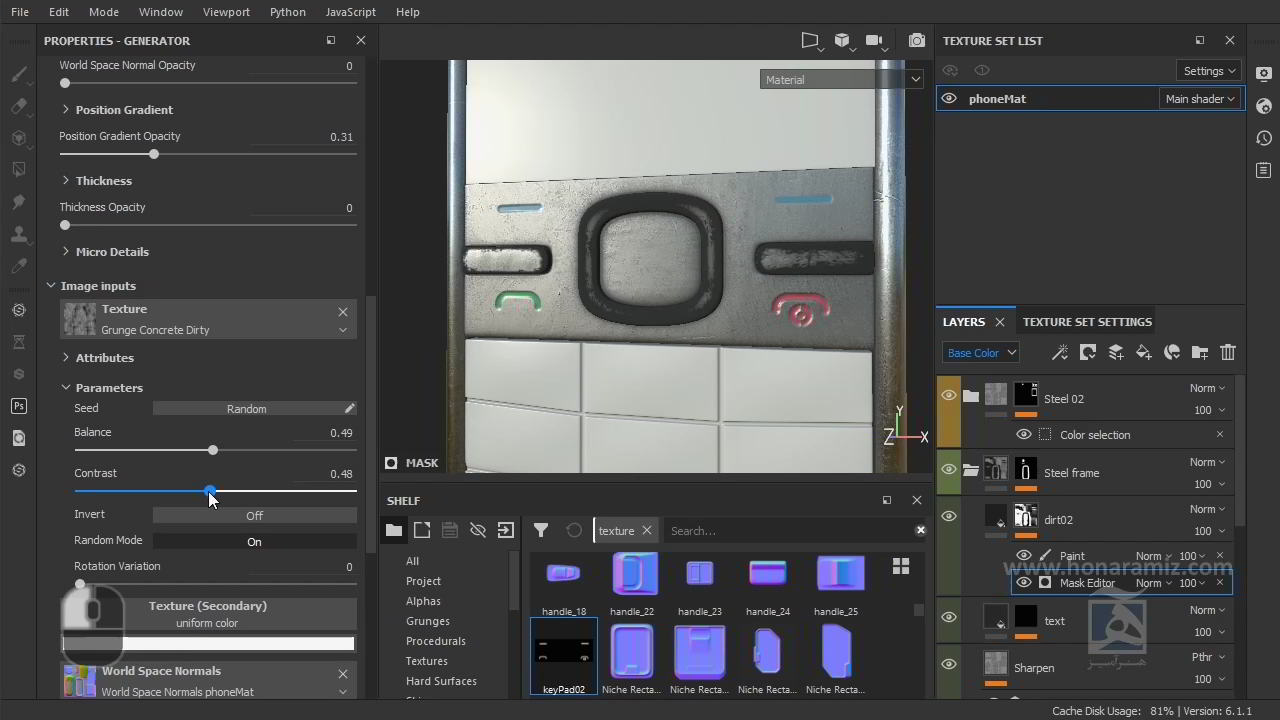Collapse the Parameters section
The width and height of the screenshot is (1280, 720).
[x=66, y=387]
